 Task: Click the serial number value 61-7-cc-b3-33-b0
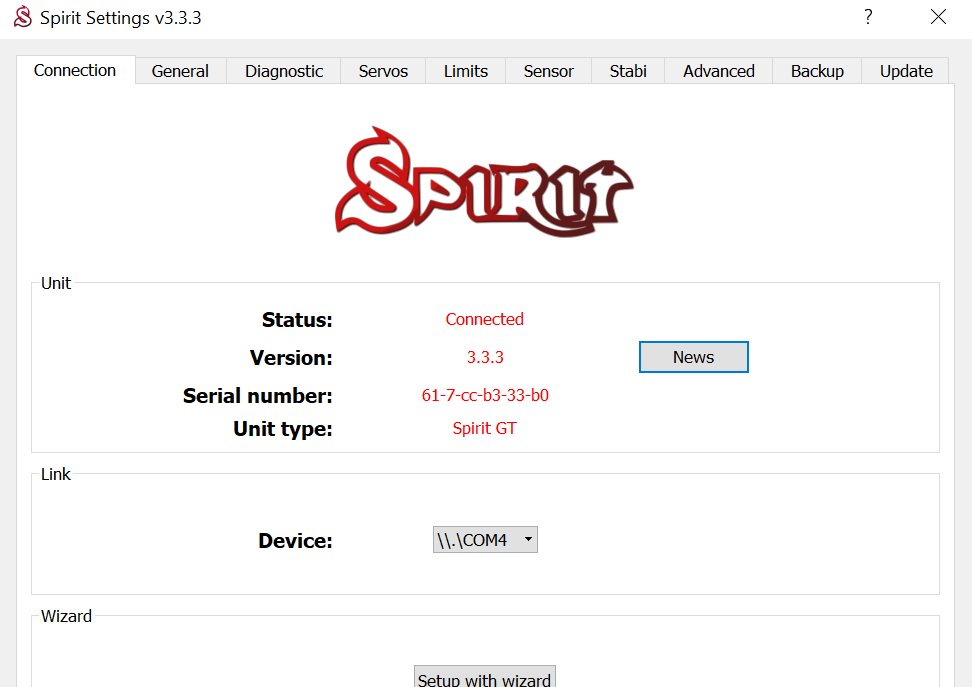[x=485, y=395]
